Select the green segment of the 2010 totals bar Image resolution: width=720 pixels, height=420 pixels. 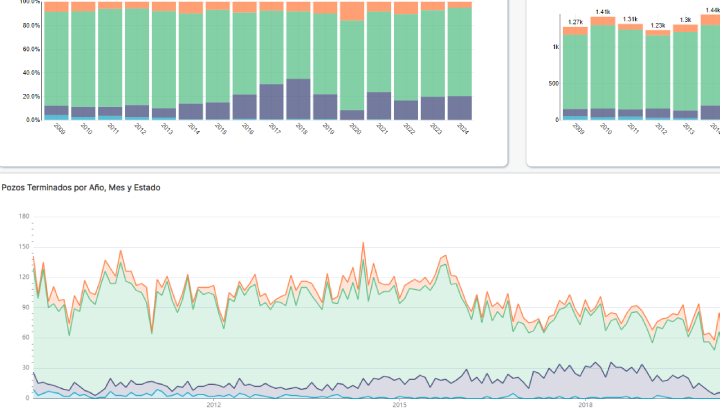click(603, 67)
